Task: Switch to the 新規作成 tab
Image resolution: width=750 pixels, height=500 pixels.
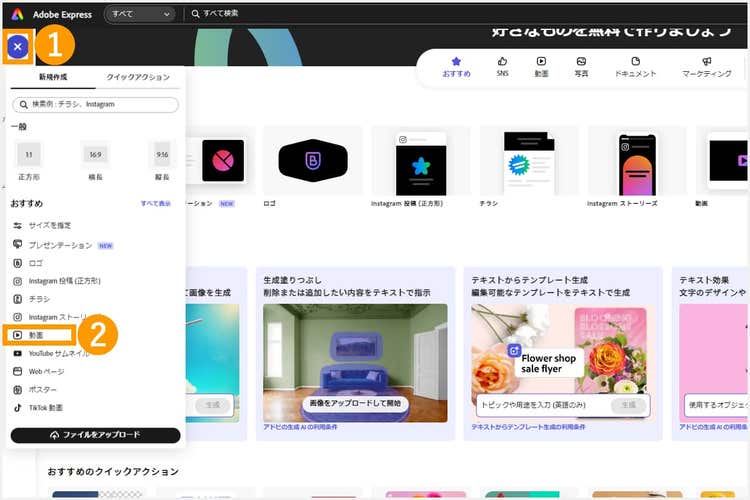Action: (53, 77)
